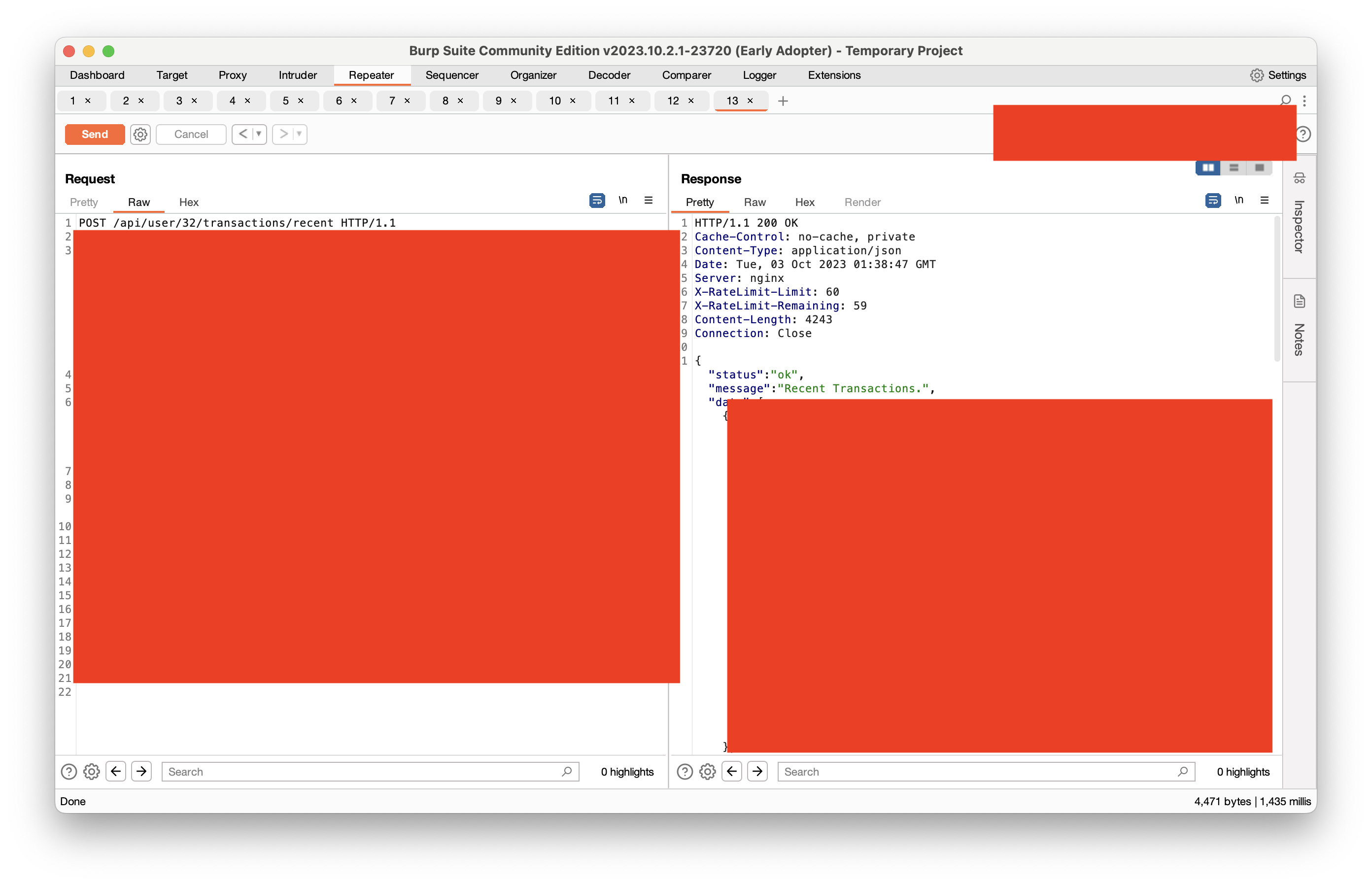The width and height of the screenshot is (1372, 886).
Task: Jump to next Response search match
Action: pyautogui.click(x=757, y=772)
